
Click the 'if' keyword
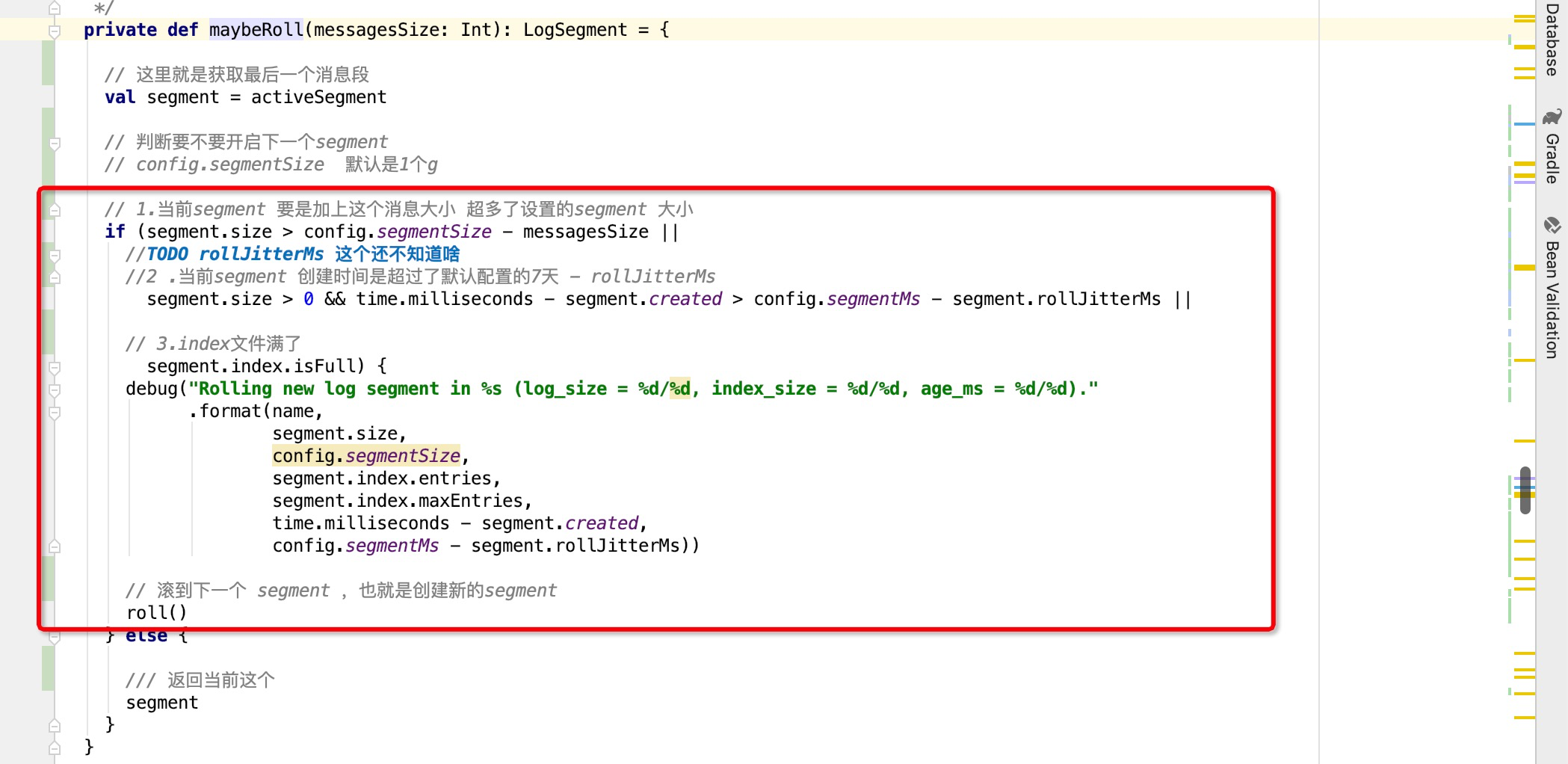click(115, 232)
